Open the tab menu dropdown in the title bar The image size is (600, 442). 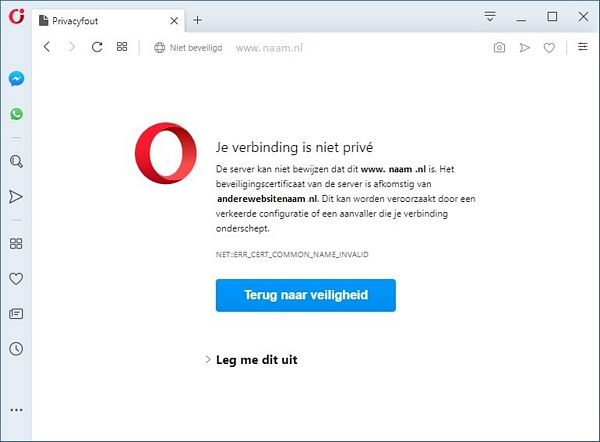pos(490,16)
